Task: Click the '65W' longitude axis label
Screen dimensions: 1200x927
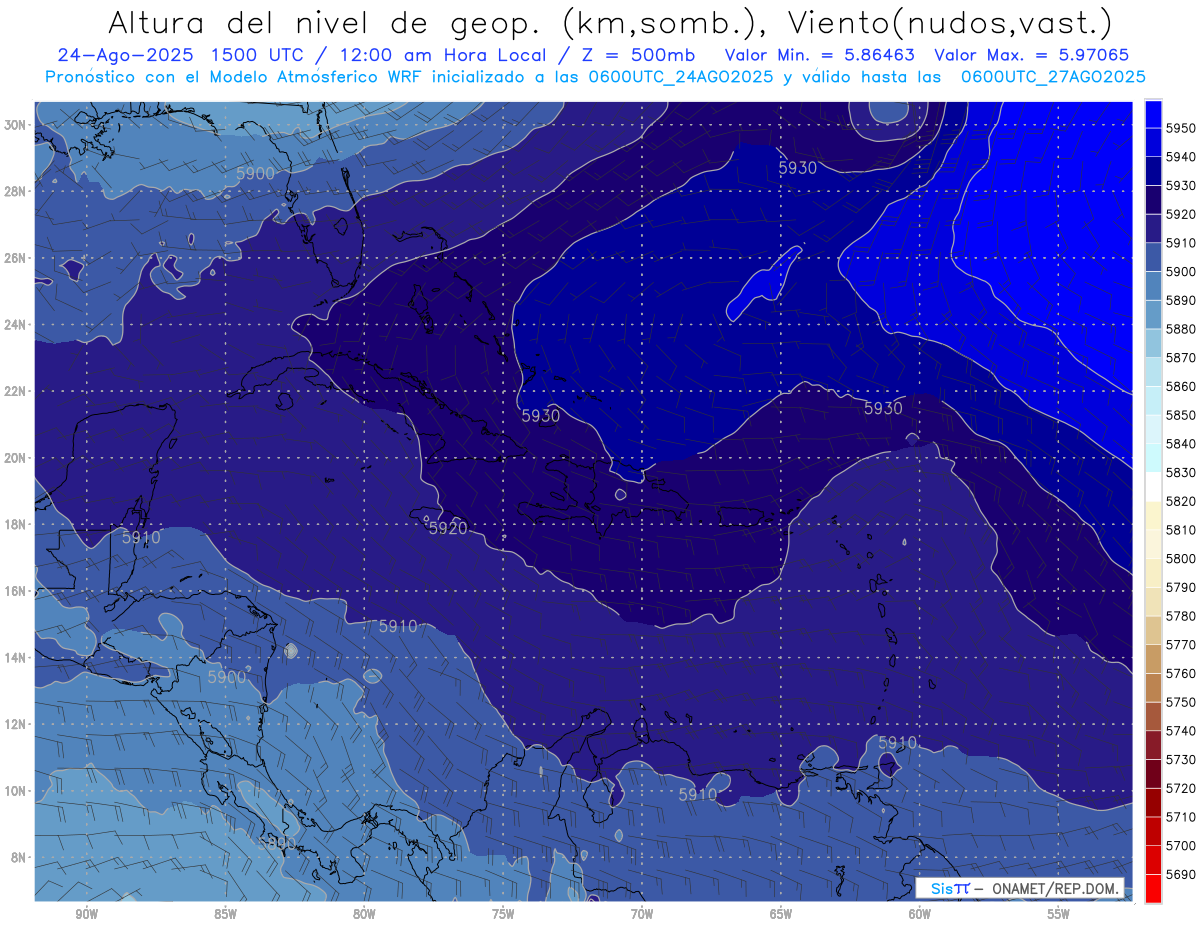Action: [x=781, y=914]
